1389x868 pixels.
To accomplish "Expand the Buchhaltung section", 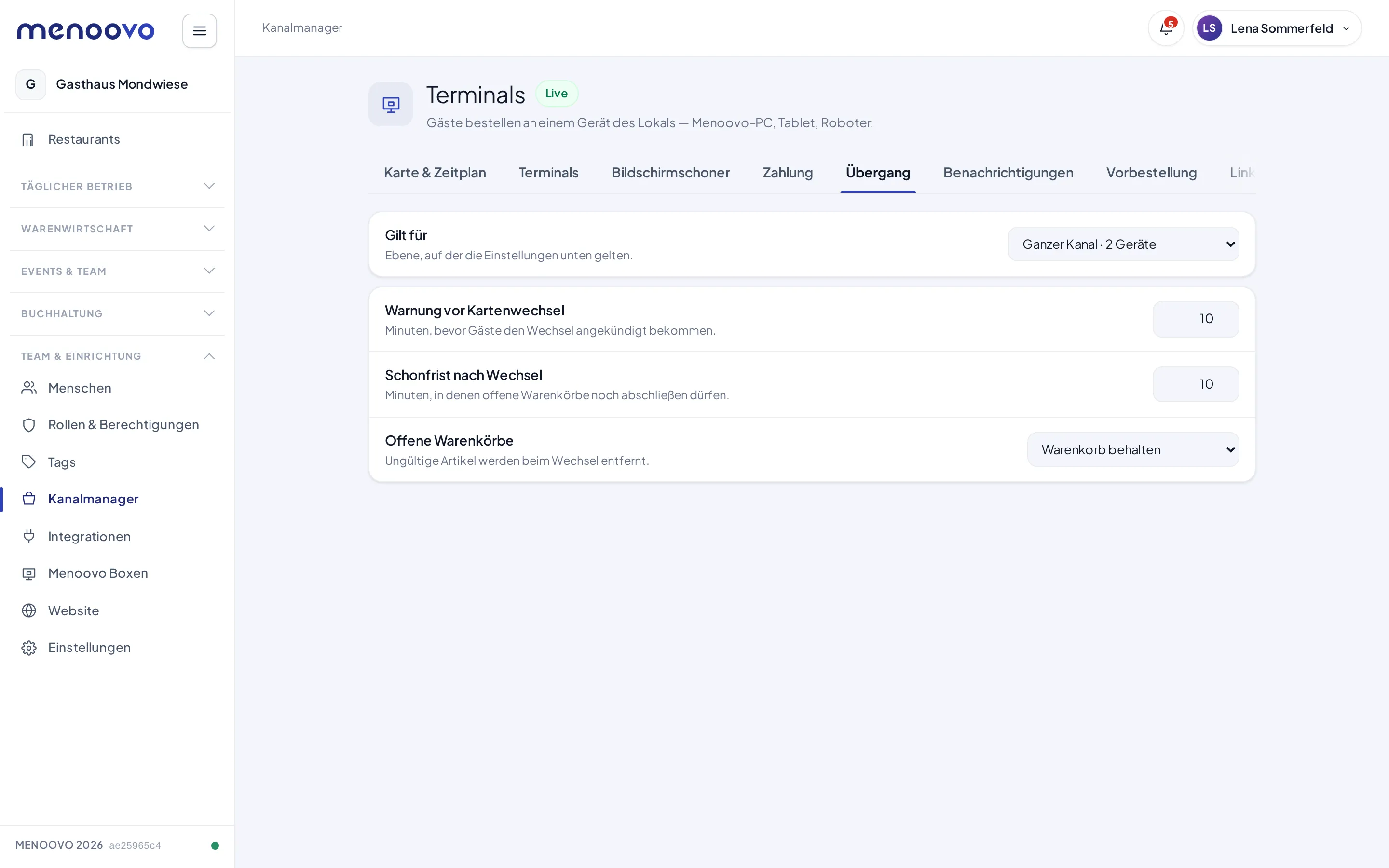I will tap(117, 313).
